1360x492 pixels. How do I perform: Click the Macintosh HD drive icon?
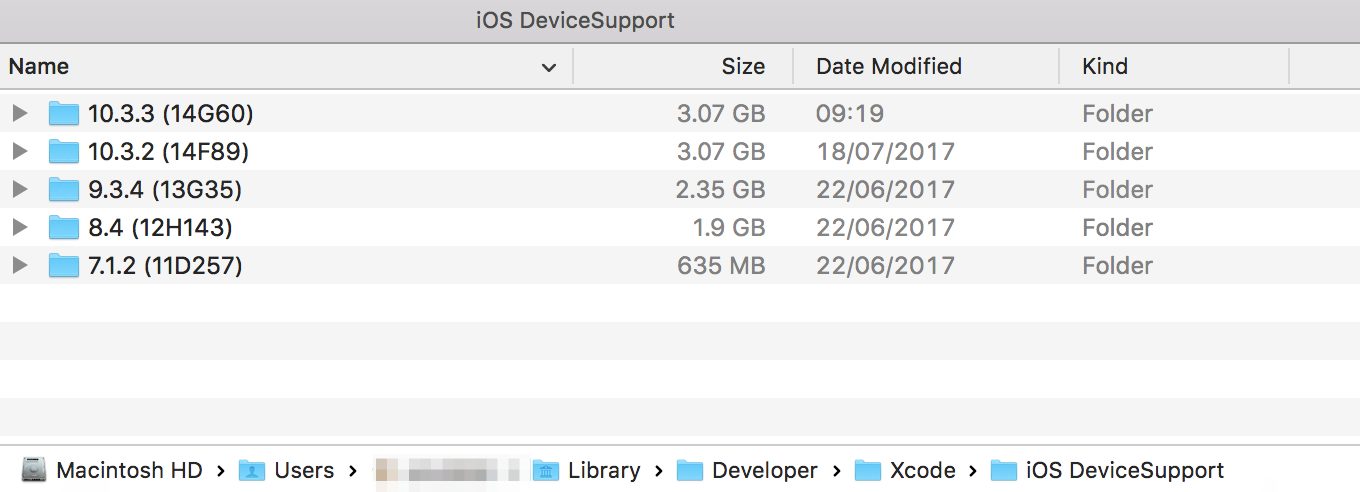[35, 470]
